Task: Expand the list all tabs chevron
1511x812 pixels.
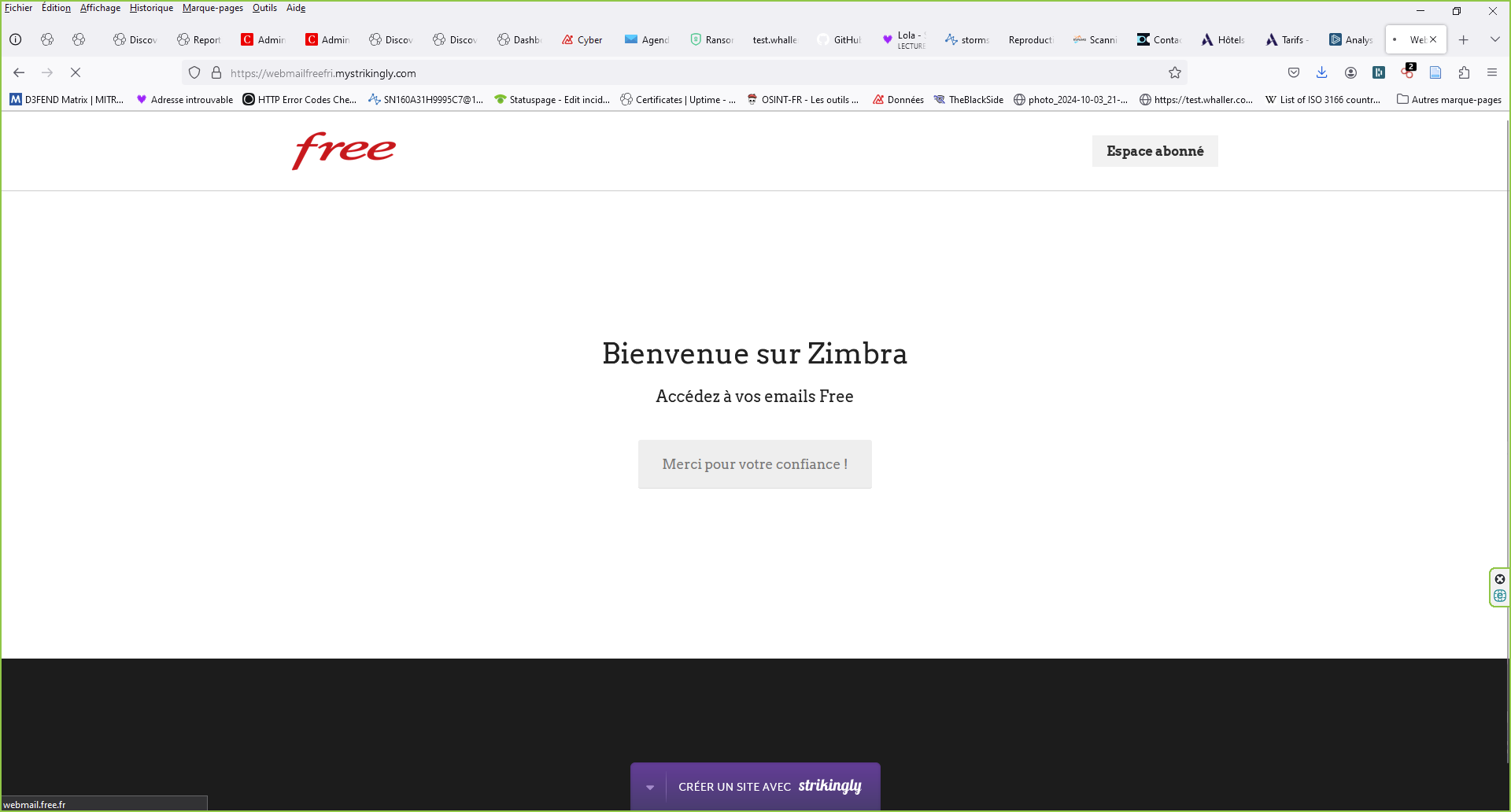Action: 1494,39
